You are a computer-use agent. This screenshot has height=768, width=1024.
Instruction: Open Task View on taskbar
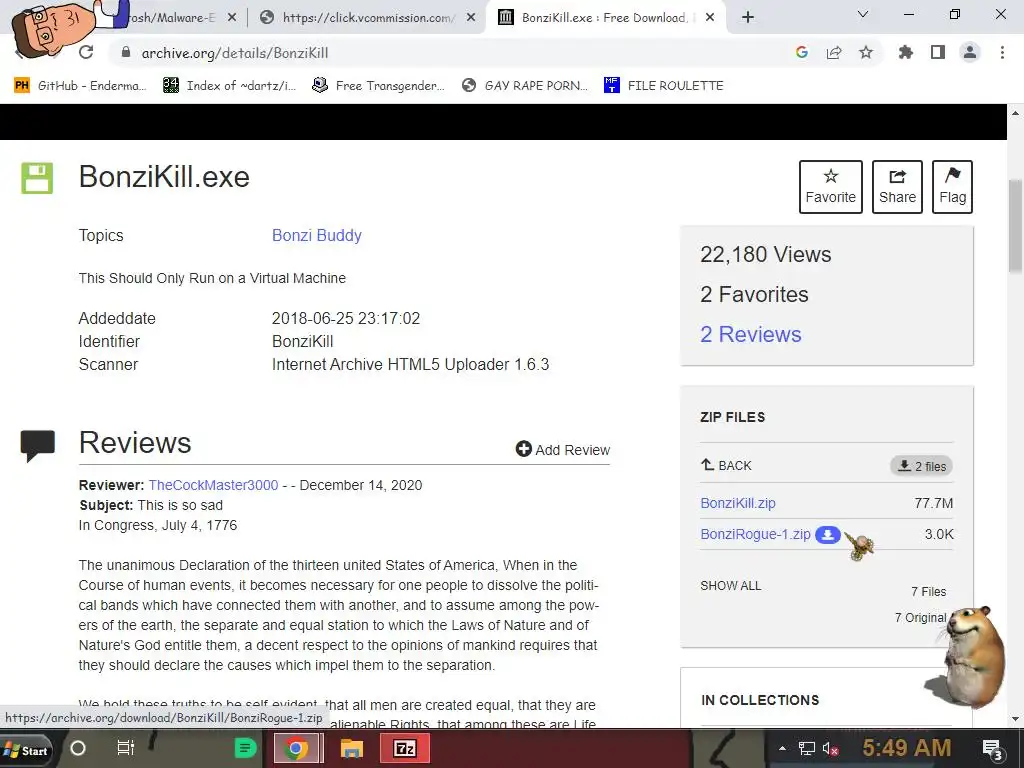125,748
